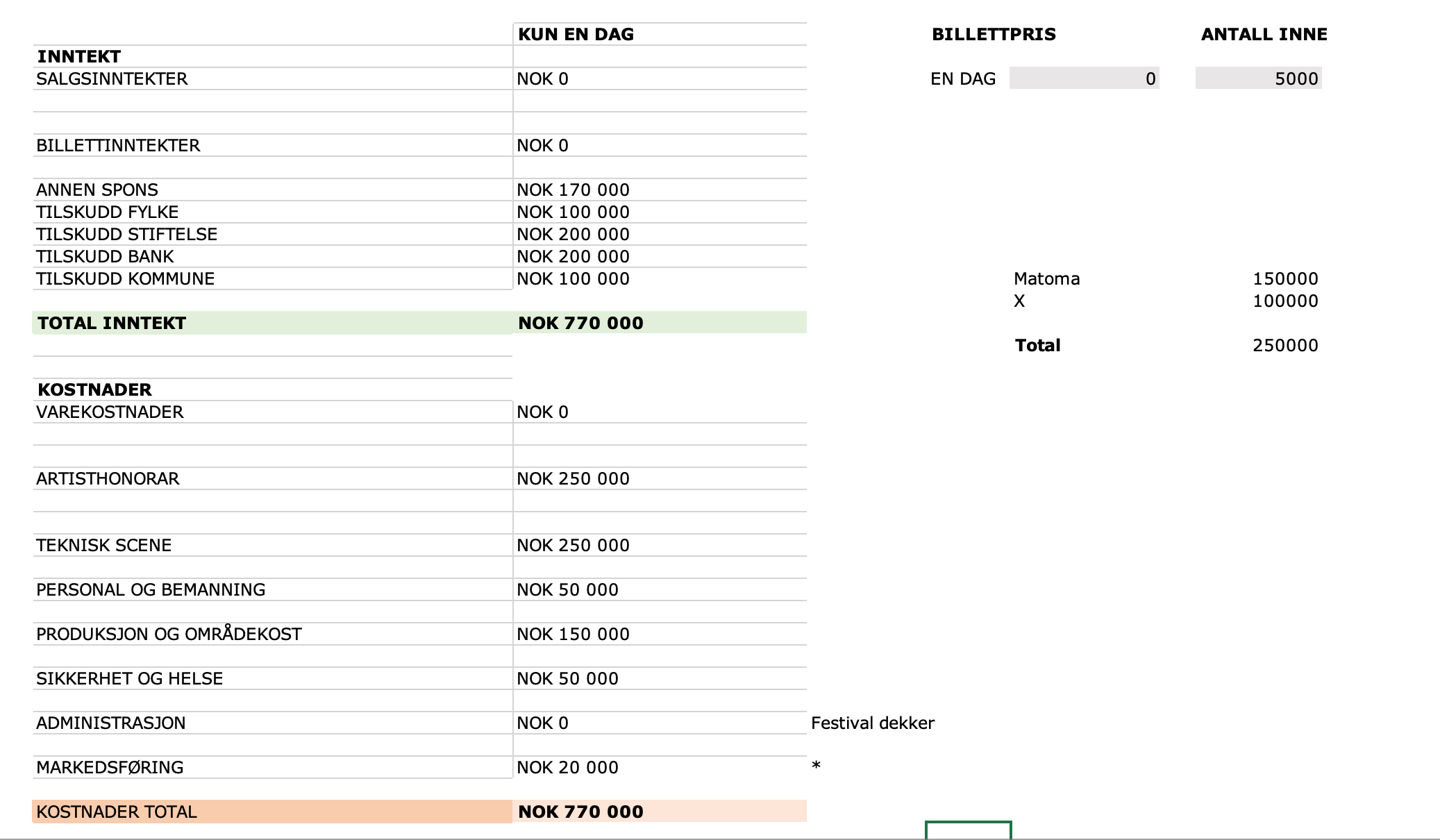Select the PERSONAL OG BEMANNING label
The height and width of the screenshot is (840, 1440).
[151, 589]
